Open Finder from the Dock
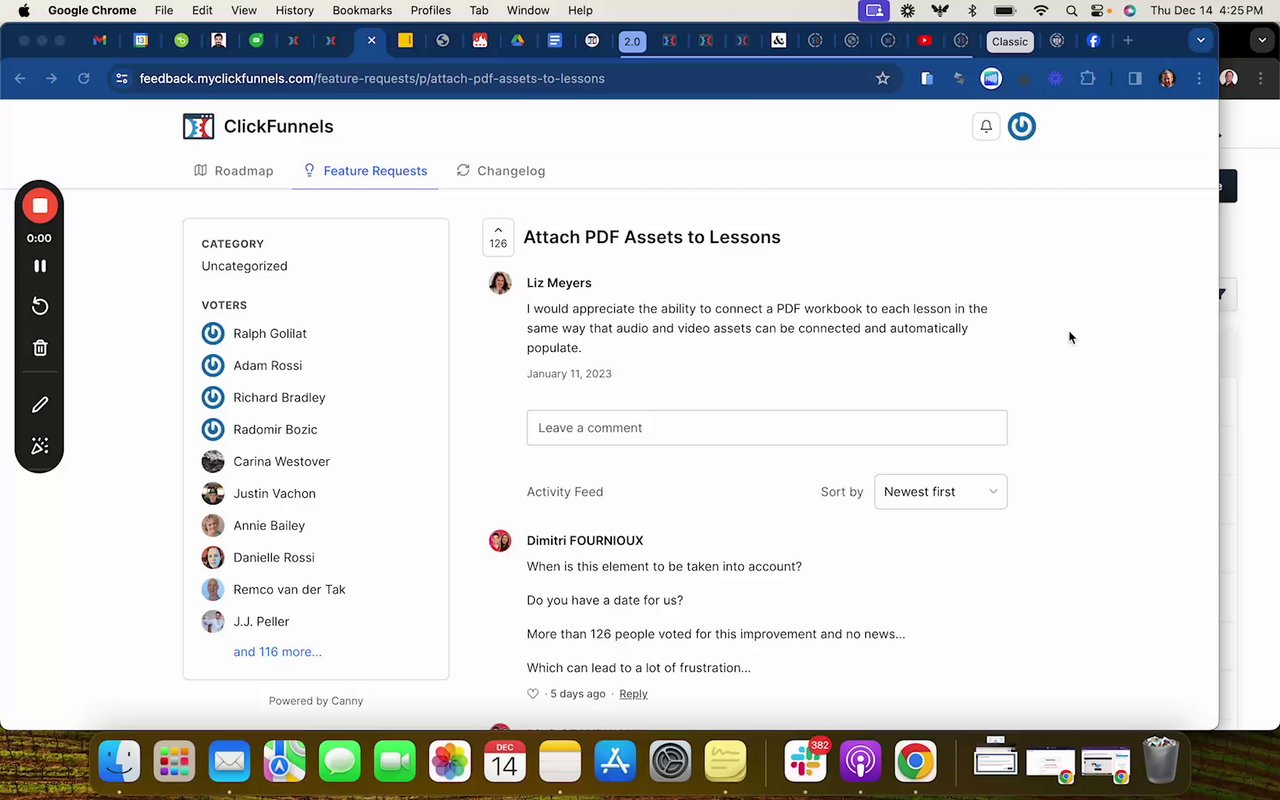The image size is (1280, 800). tap(119, 762)
